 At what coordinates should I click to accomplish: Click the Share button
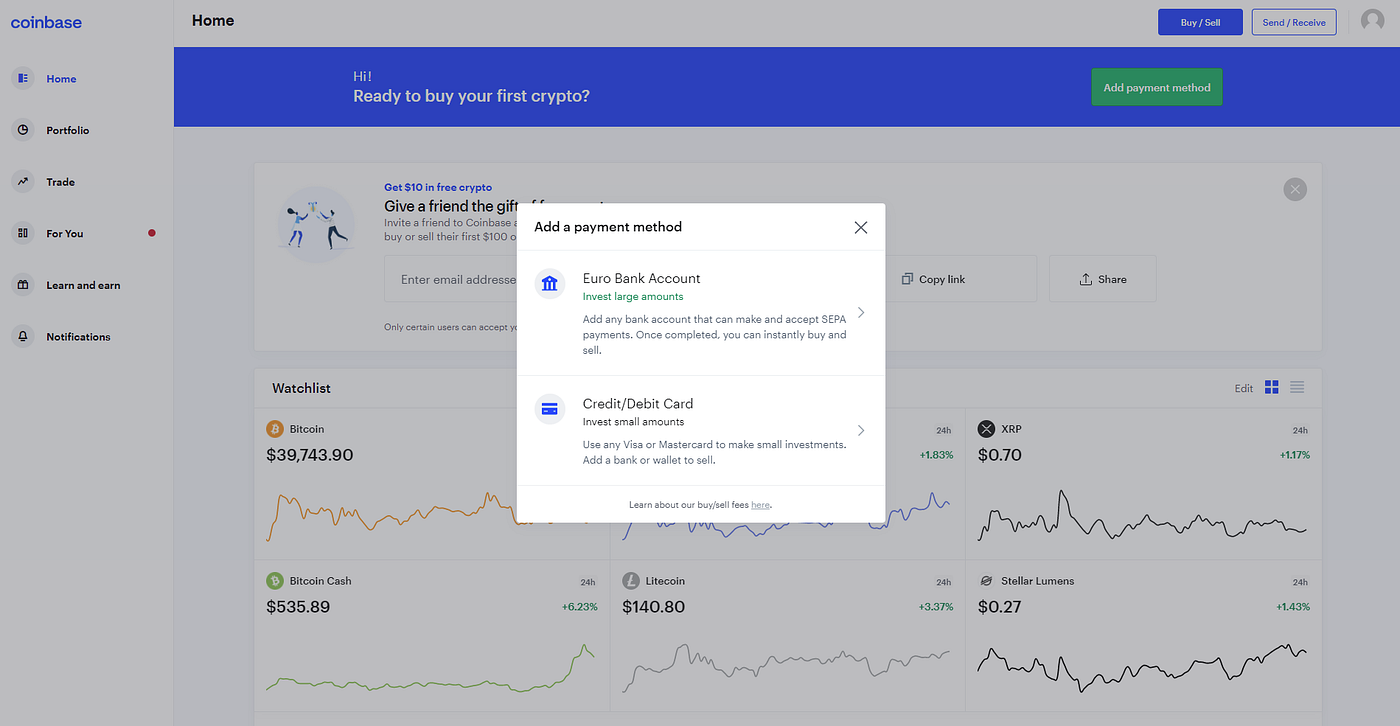coord(1102,279)
